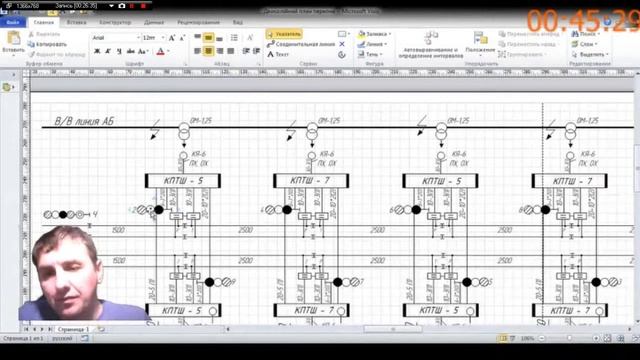Open the Line (Линия) dropdown
This screenshot has width=640, height=360.
[x=372, y=44]
